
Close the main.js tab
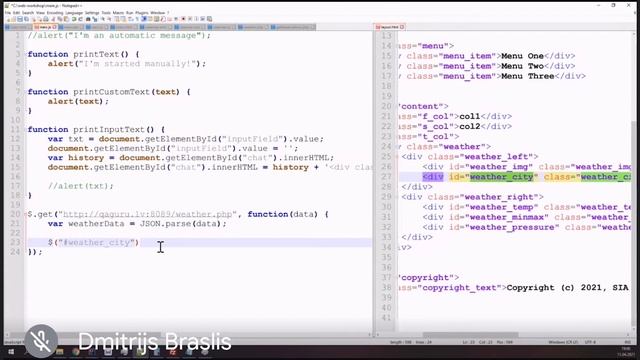click(x=55, y=27)
